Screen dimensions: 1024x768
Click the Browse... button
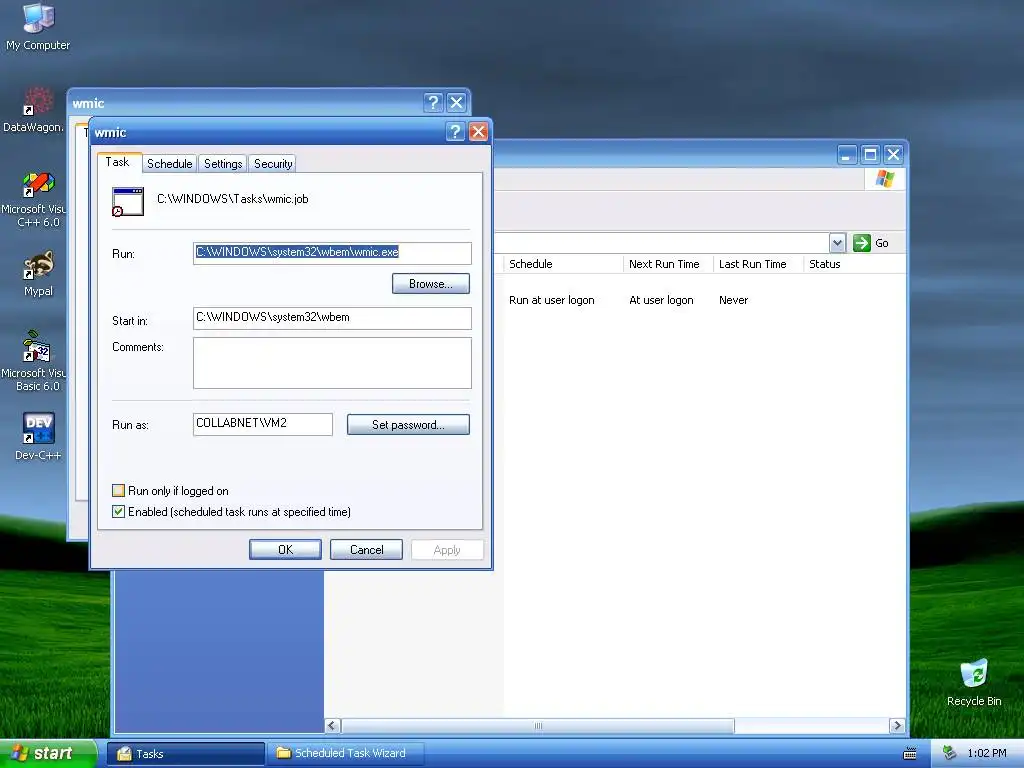point(430,283)
